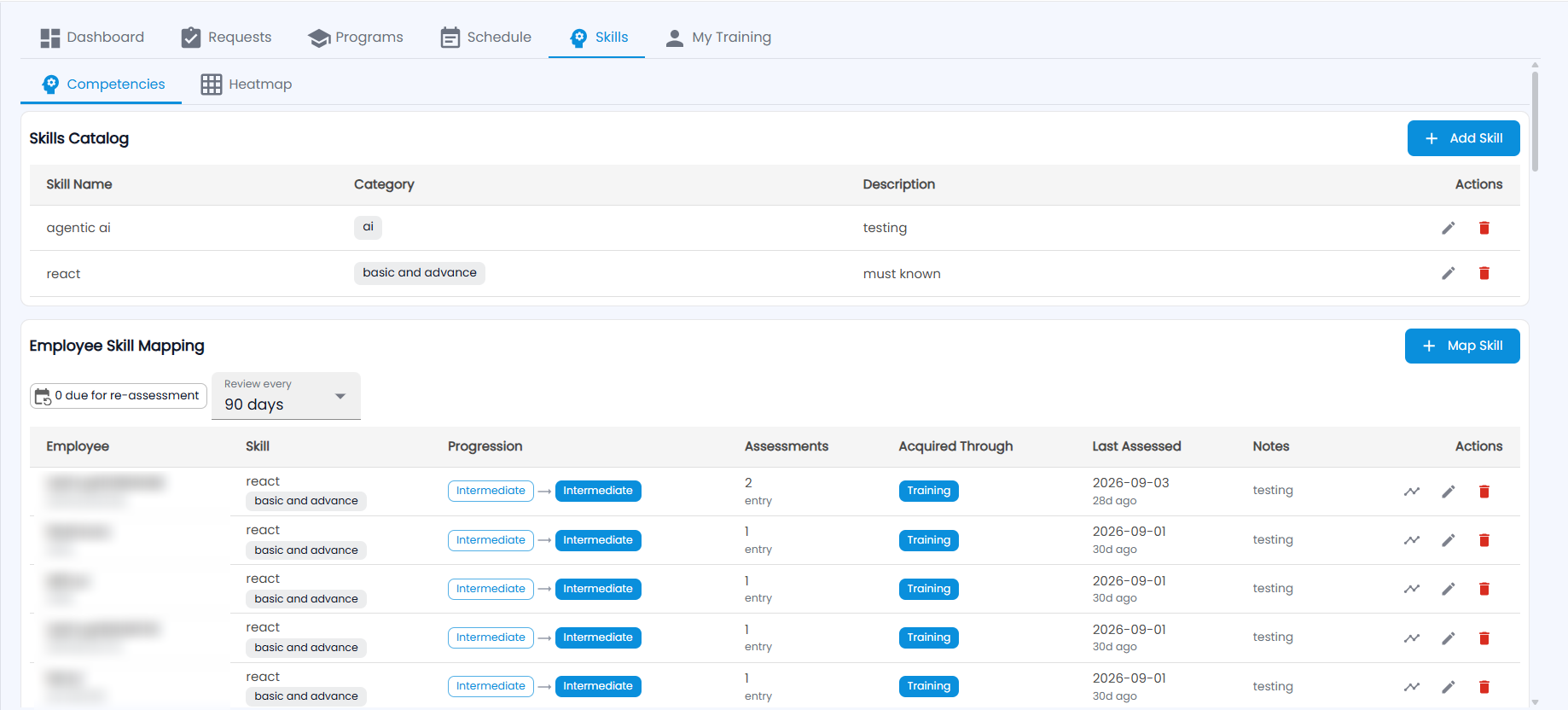The height and width of the screenshot is (710, 1568).
Task: Open the My Training tab
Action: (718, 38)
